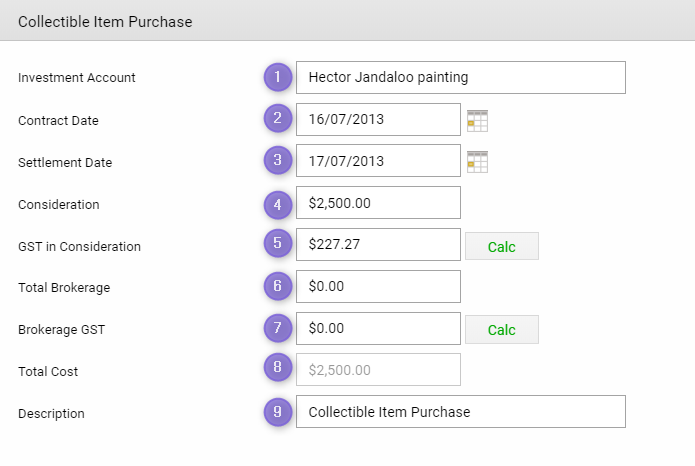Click the 'Description' label

pos(51,414)
